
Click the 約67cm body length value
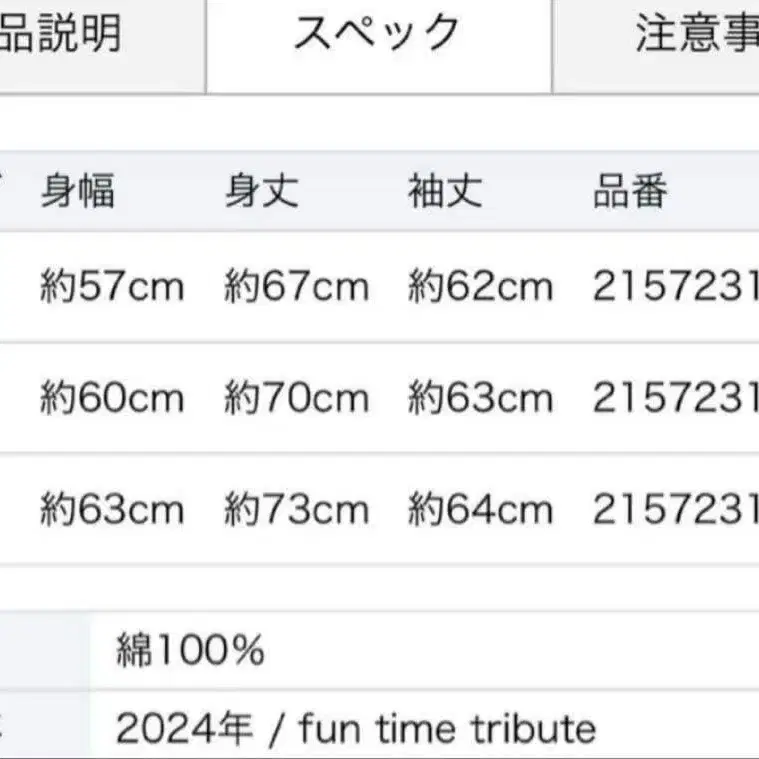pos(297,288)
